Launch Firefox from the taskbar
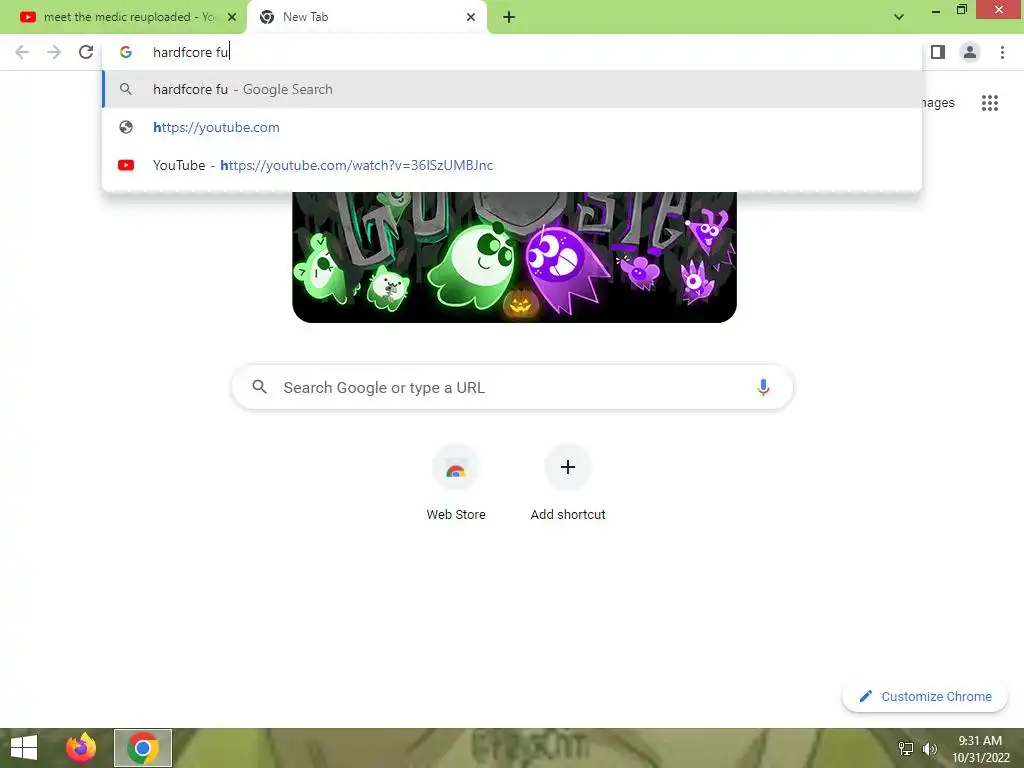Viewport: 1024px width, 768px height. point(81,748)
